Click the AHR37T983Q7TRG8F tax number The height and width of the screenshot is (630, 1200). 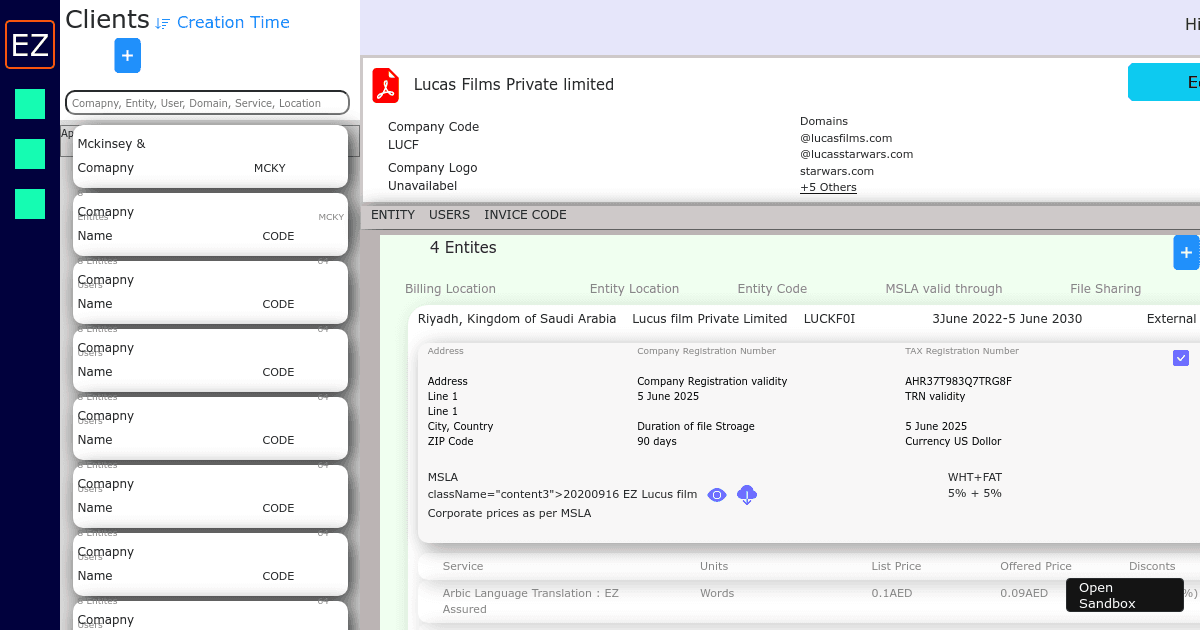click(959, 382)
